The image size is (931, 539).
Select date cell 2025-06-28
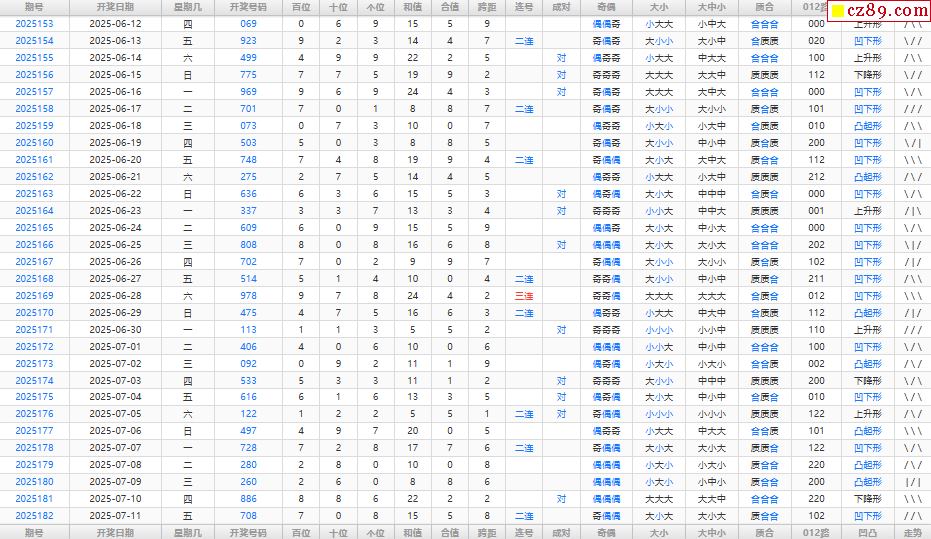click(x=115, y=296)
